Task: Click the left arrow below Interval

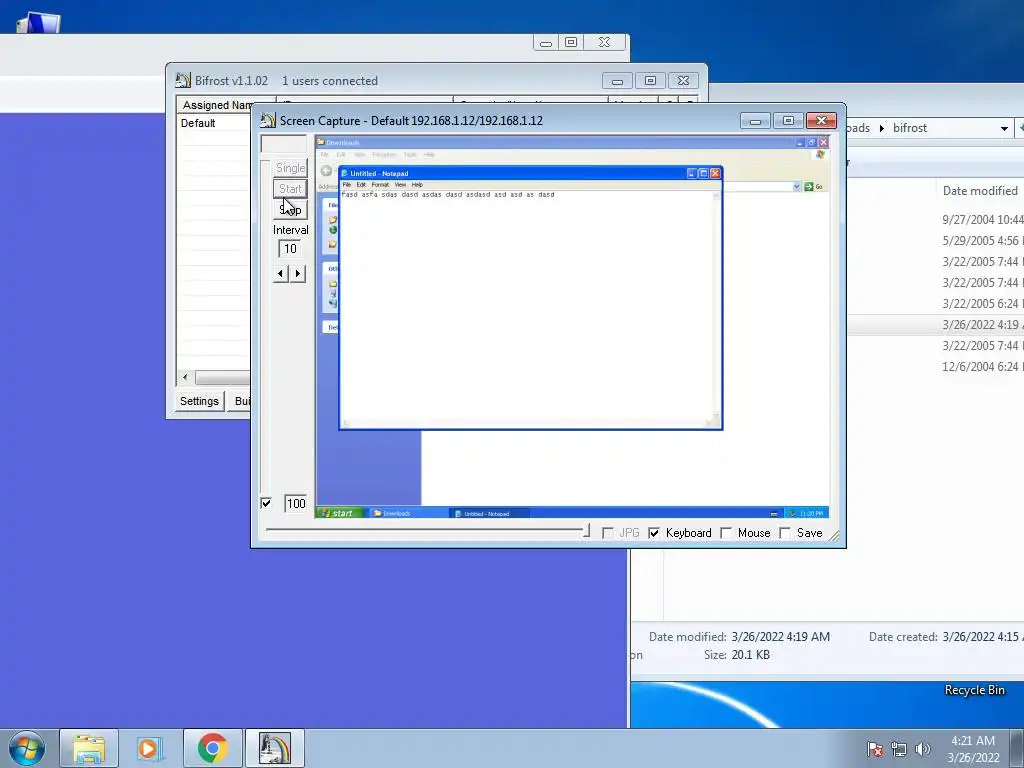Action: pyautogui.click(x=281, y=274)
